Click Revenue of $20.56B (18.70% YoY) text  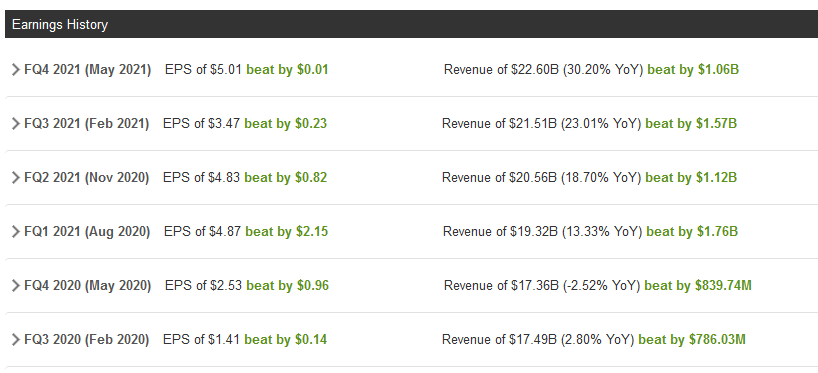[542, 178]
